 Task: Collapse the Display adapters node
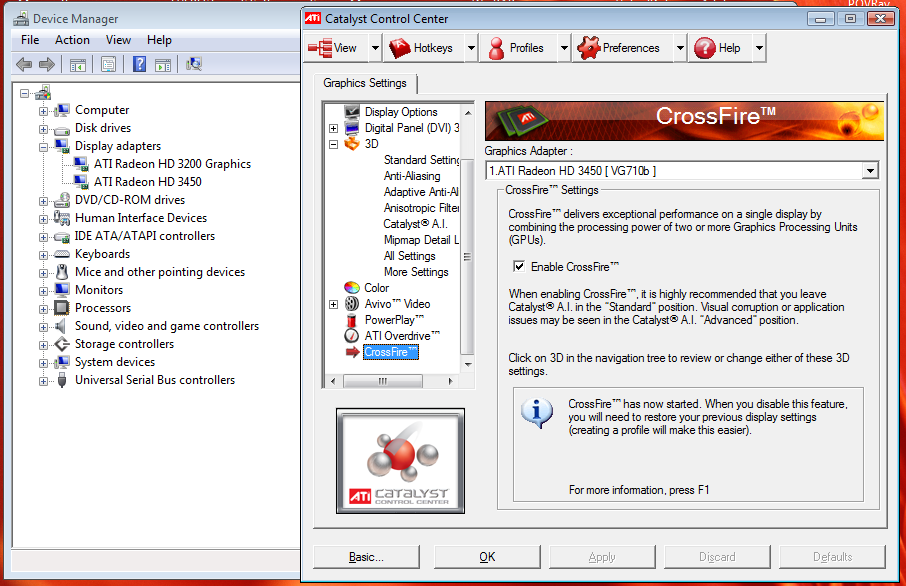click(x=43, y=147)
